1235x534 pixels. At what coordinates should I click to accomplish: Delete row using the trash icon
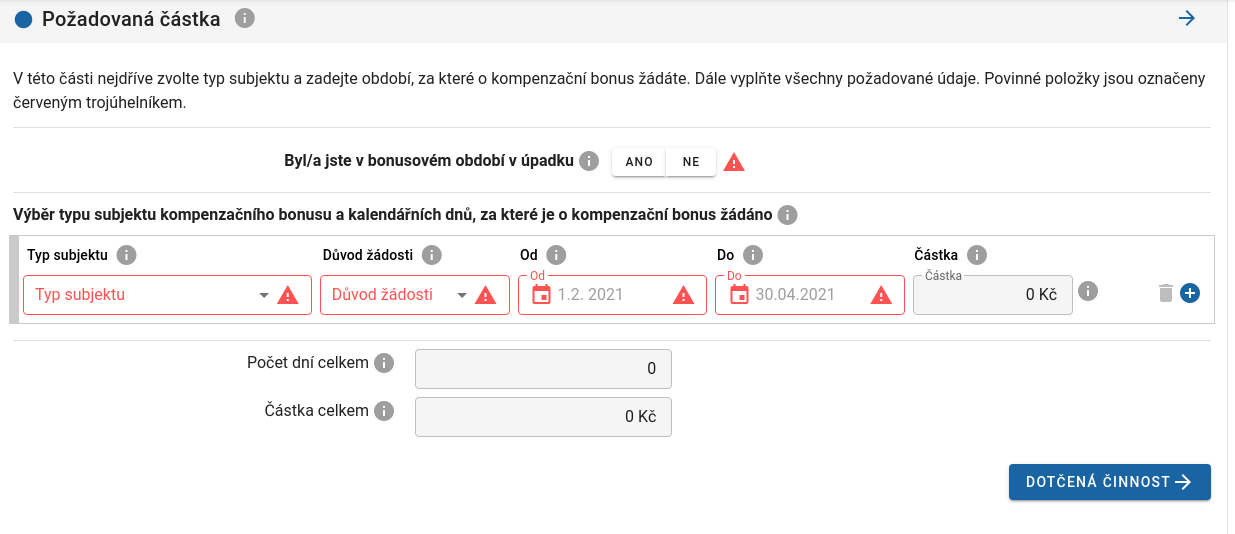(x=1165, y=293)
